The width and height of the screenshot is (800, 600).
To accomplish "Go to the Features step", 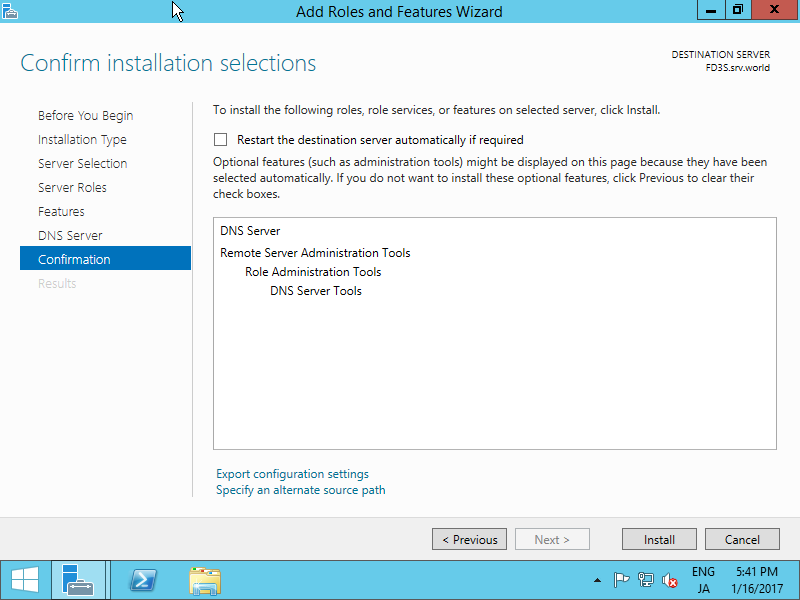I will (x=61, y=212).
